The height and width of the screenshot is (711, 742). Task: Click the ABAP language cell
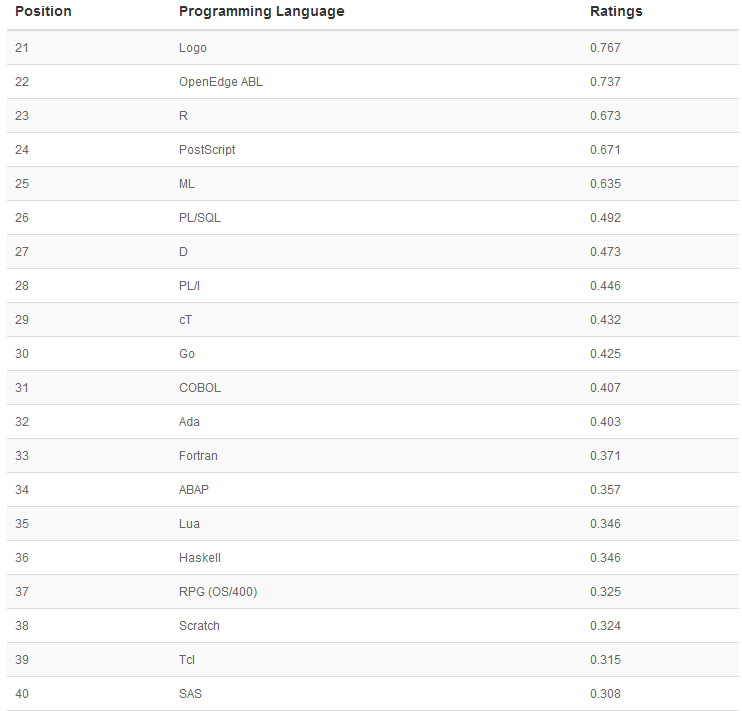[x=194, y=490]
